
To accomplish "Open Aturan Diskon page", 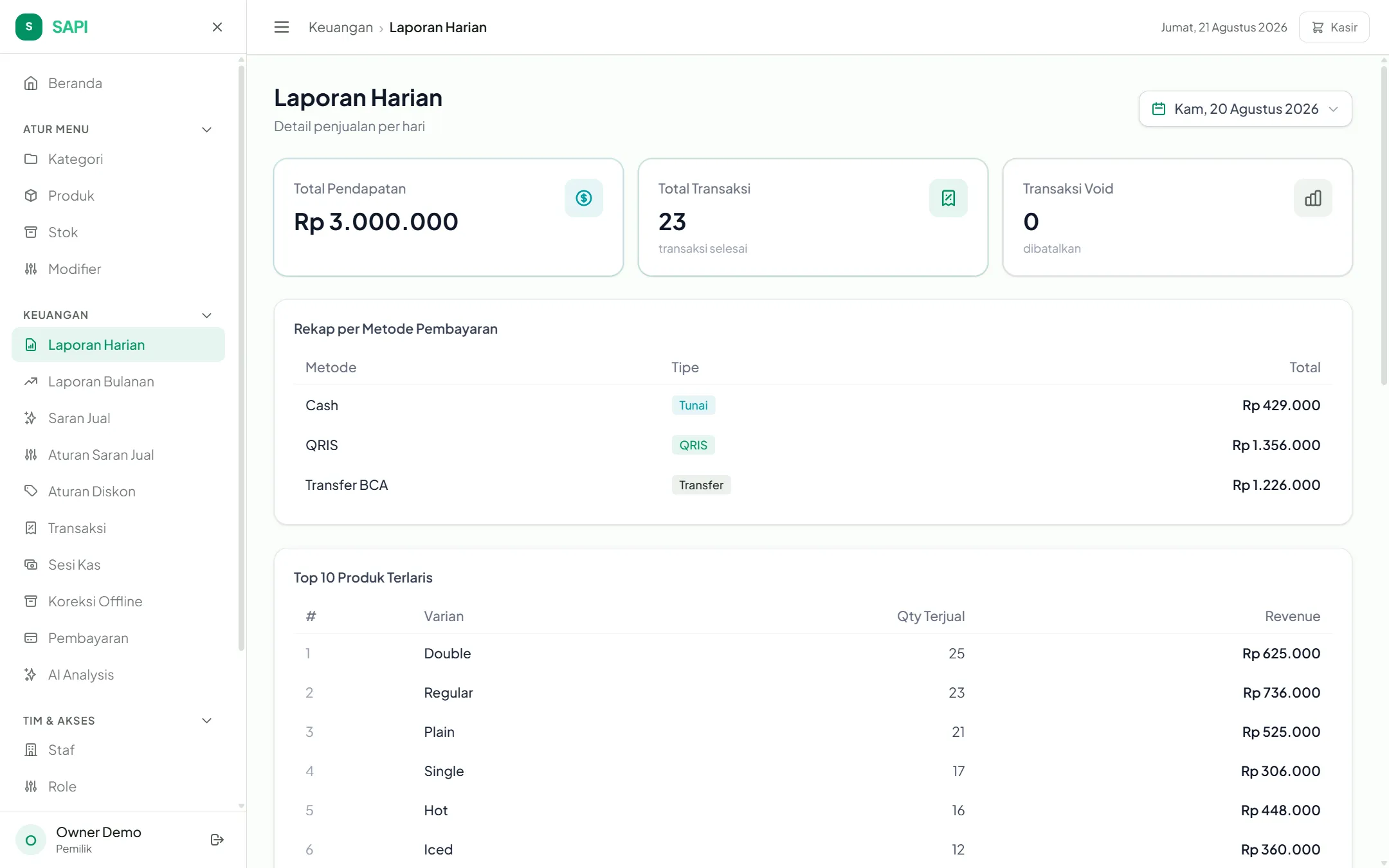I will (118, 491).
